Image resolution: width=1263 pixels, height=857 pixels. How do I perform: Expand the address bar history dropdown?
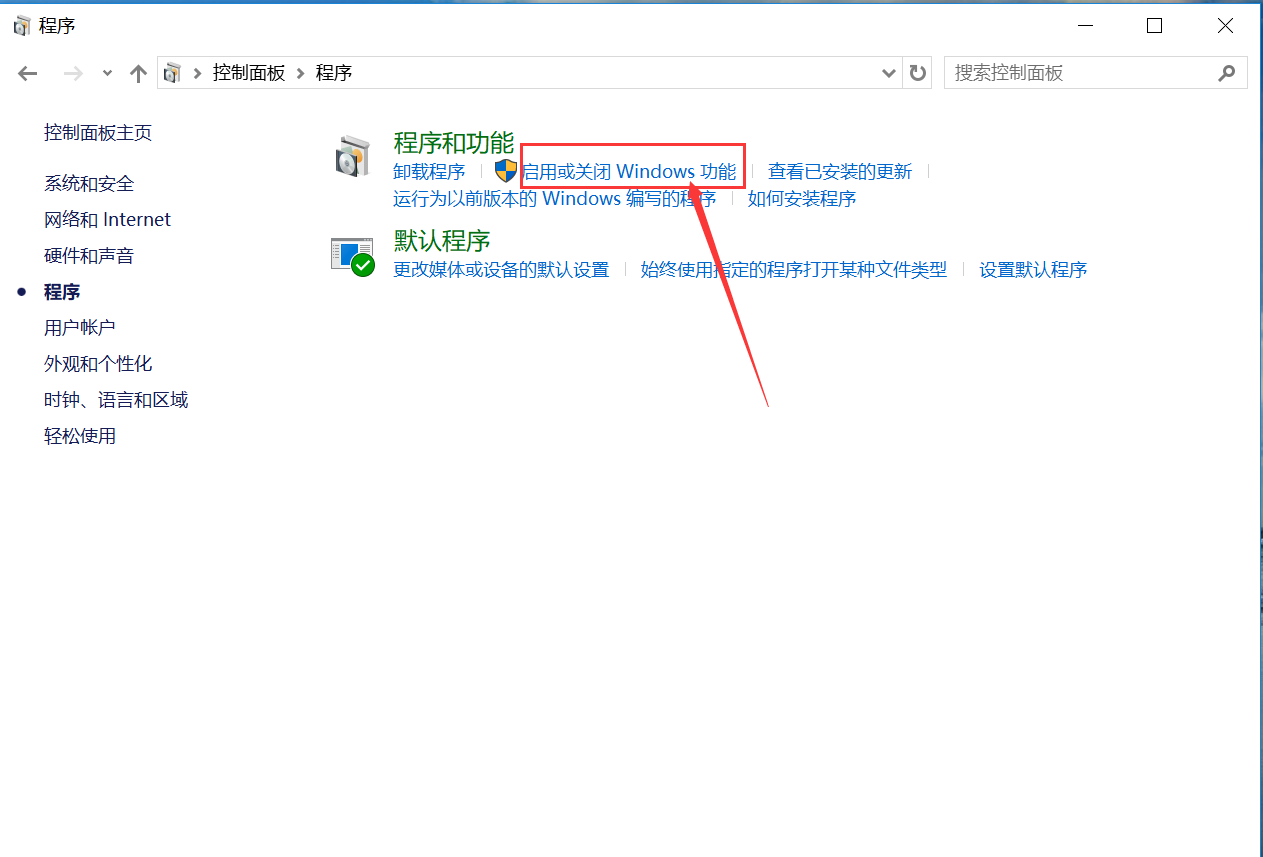click(x=888, y=73)
